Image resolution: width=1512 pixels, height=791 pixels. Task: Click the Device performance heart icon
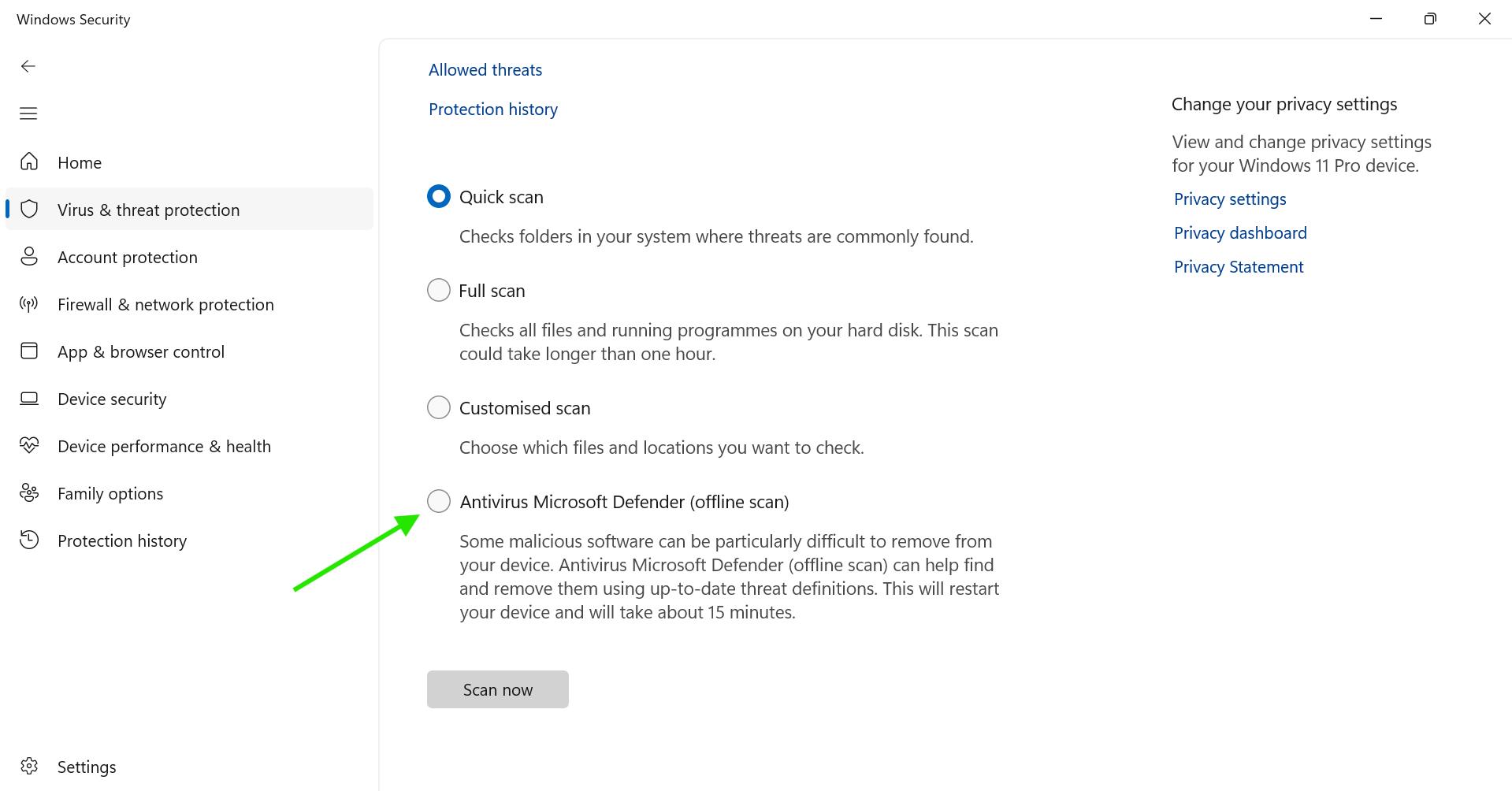click(29, 445)
